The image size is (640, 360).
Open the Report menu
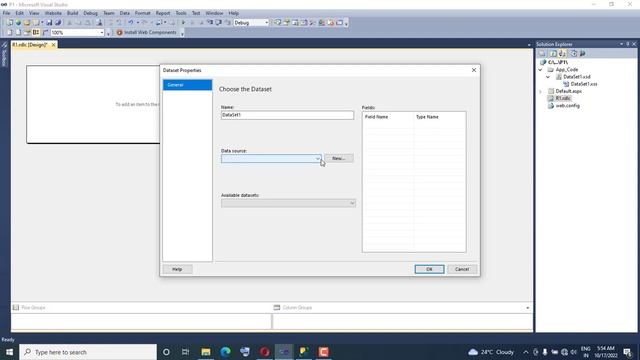coord(163,13)
